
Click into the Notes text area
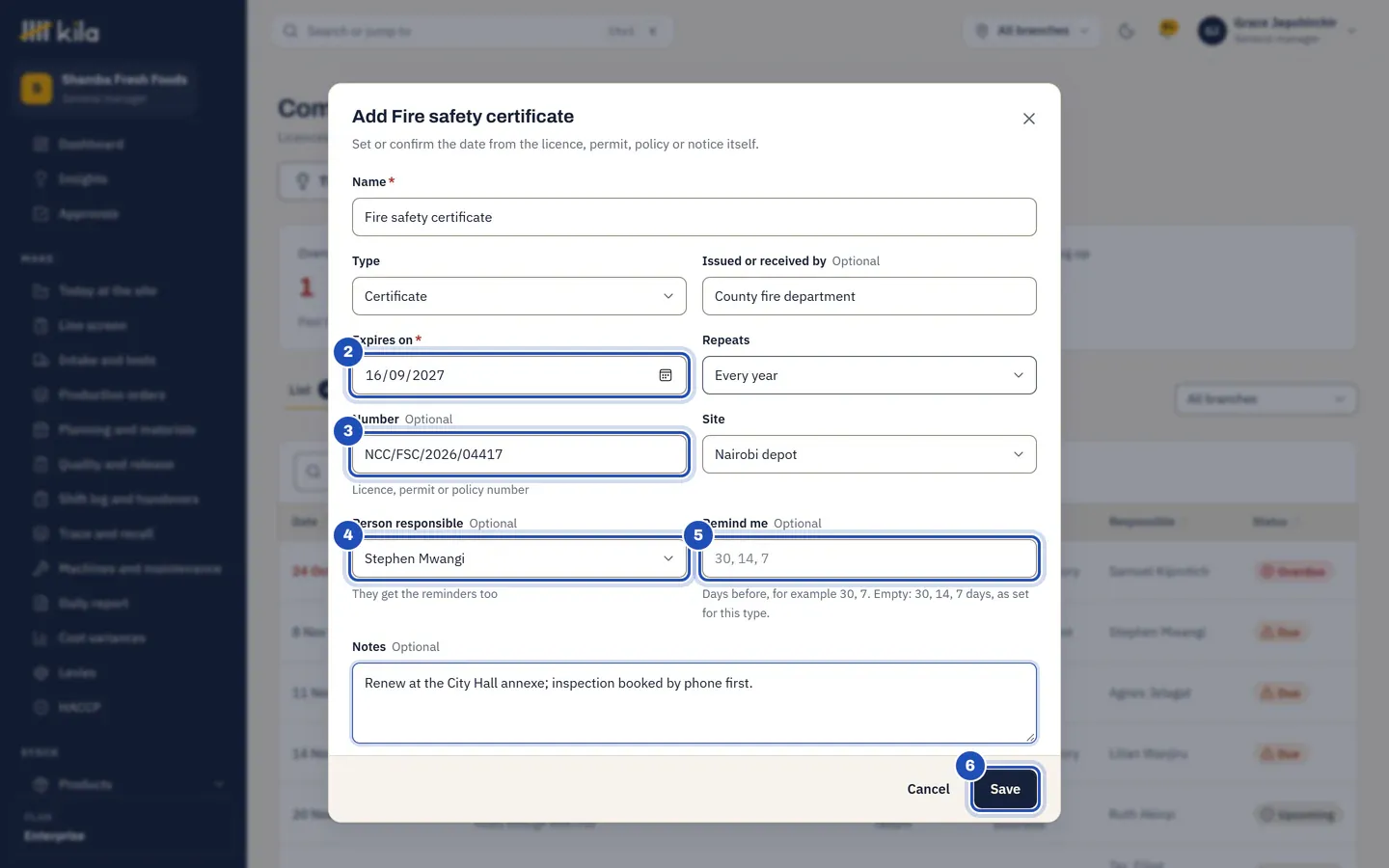point(694,703)
